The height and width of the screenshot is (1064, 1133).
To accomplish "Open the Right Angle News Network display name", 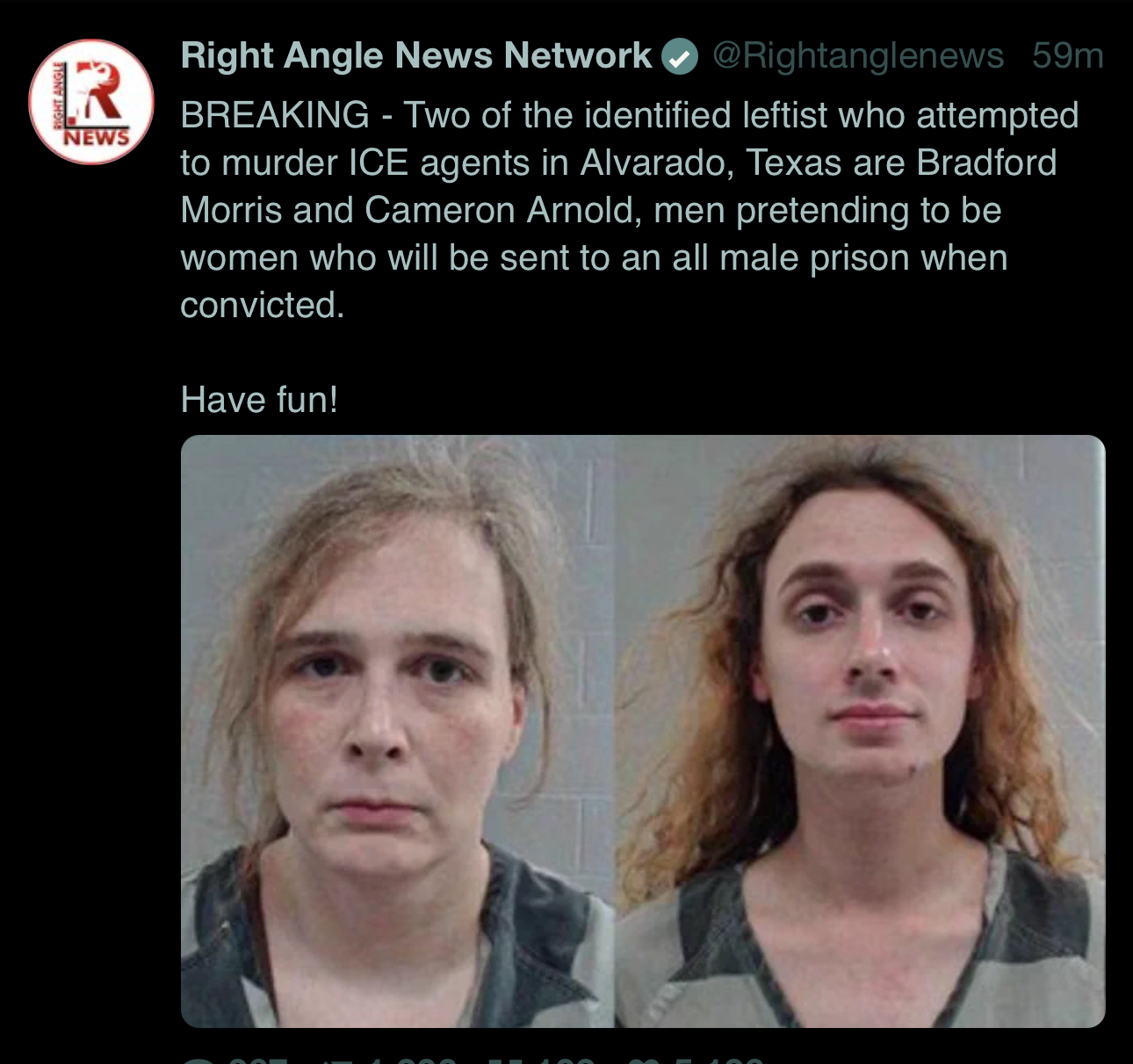I will 416,55.
